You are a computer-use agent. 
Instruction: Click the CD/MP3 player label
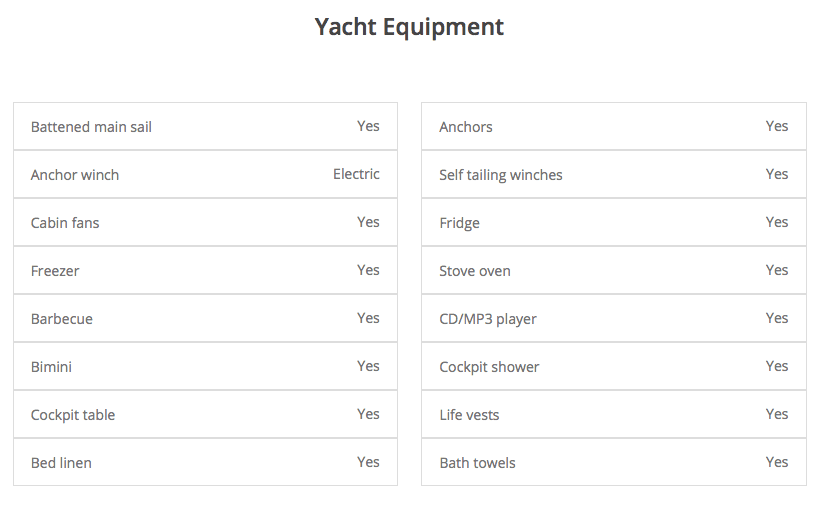pyautogui.click(x=488, y=319)
